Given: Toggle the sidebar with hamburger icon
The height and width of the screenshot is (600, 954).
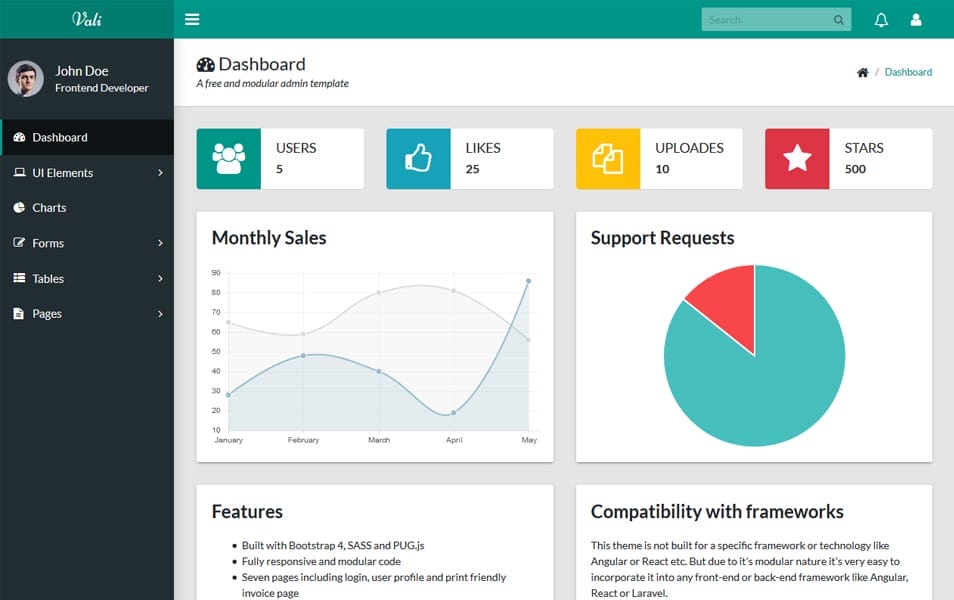Looking at the screenshot, I should [x=192, y=19].
